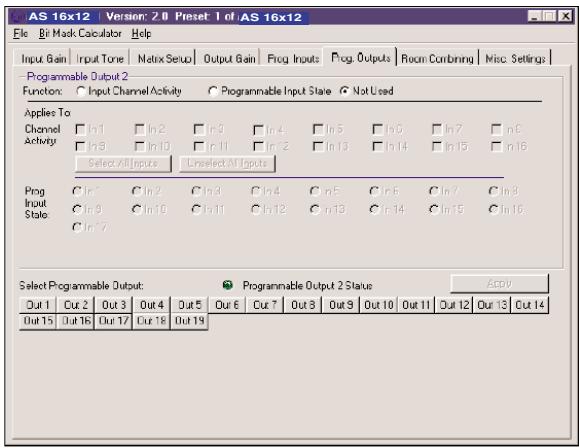Screen dimensions: 579x448
Task: Check the In 16 channel activity box
Action: tap(496, 146)
